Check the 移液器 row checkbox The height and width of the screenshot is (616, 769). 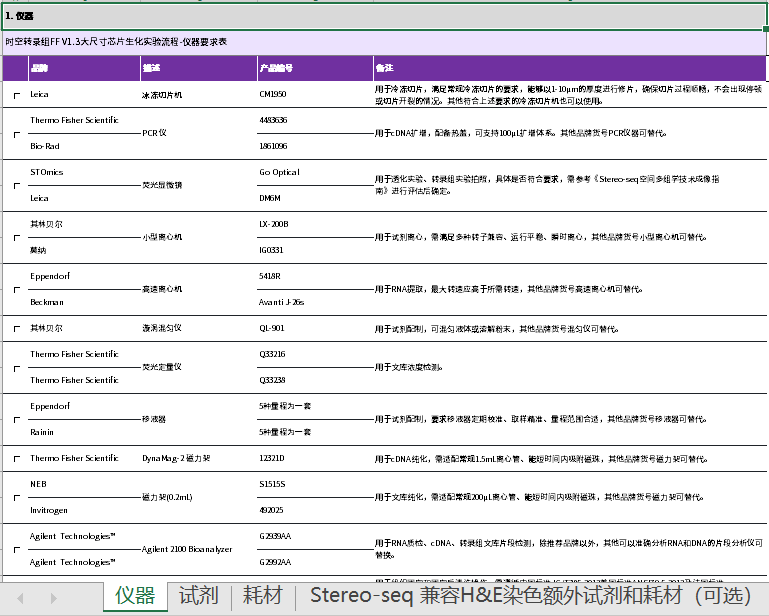[17, 420]
